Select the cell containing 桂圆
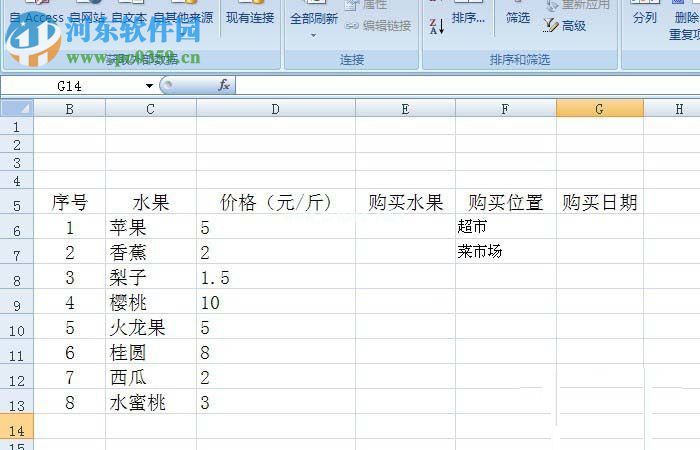Image resolution: width=700 pixels, height=450 pixels. coord(151,352)
